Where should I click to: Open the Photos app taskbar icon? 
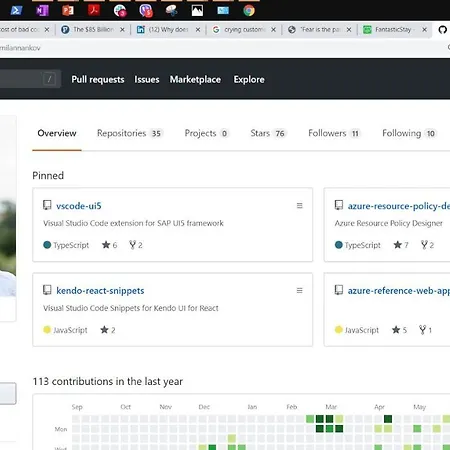coord(197,11)
